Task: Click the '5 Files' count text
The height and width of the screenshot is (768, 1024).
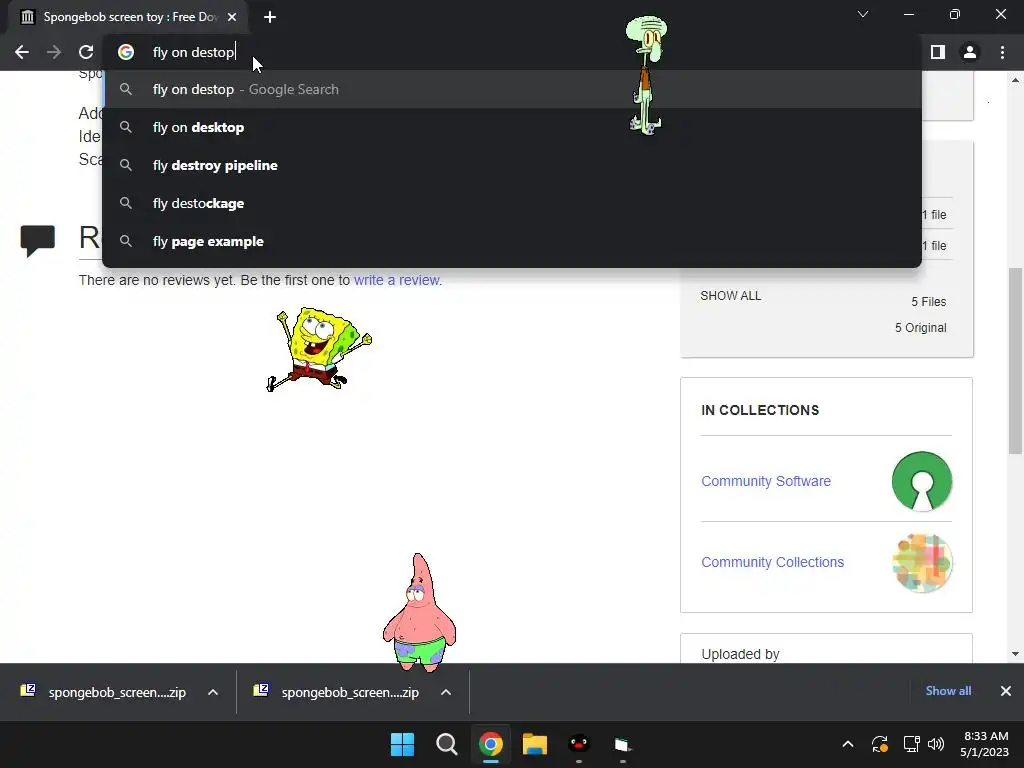Action: pyautogui.click(x=929, y=302)
